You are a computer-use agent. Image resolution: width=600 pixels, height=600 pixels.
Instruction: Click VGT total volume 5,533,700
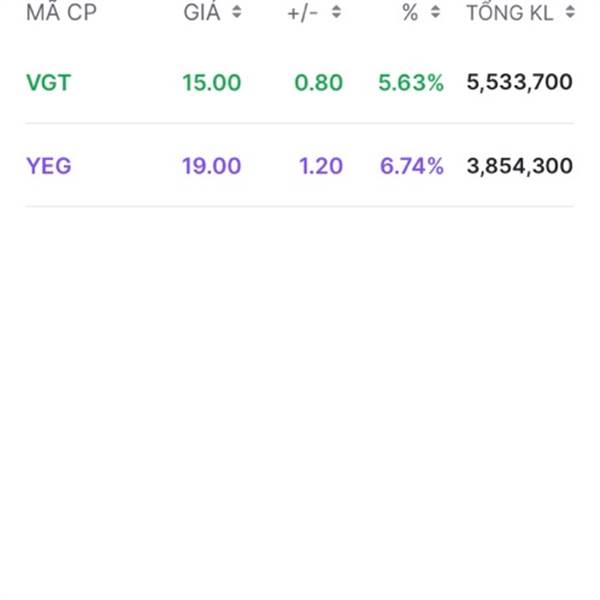519,82
